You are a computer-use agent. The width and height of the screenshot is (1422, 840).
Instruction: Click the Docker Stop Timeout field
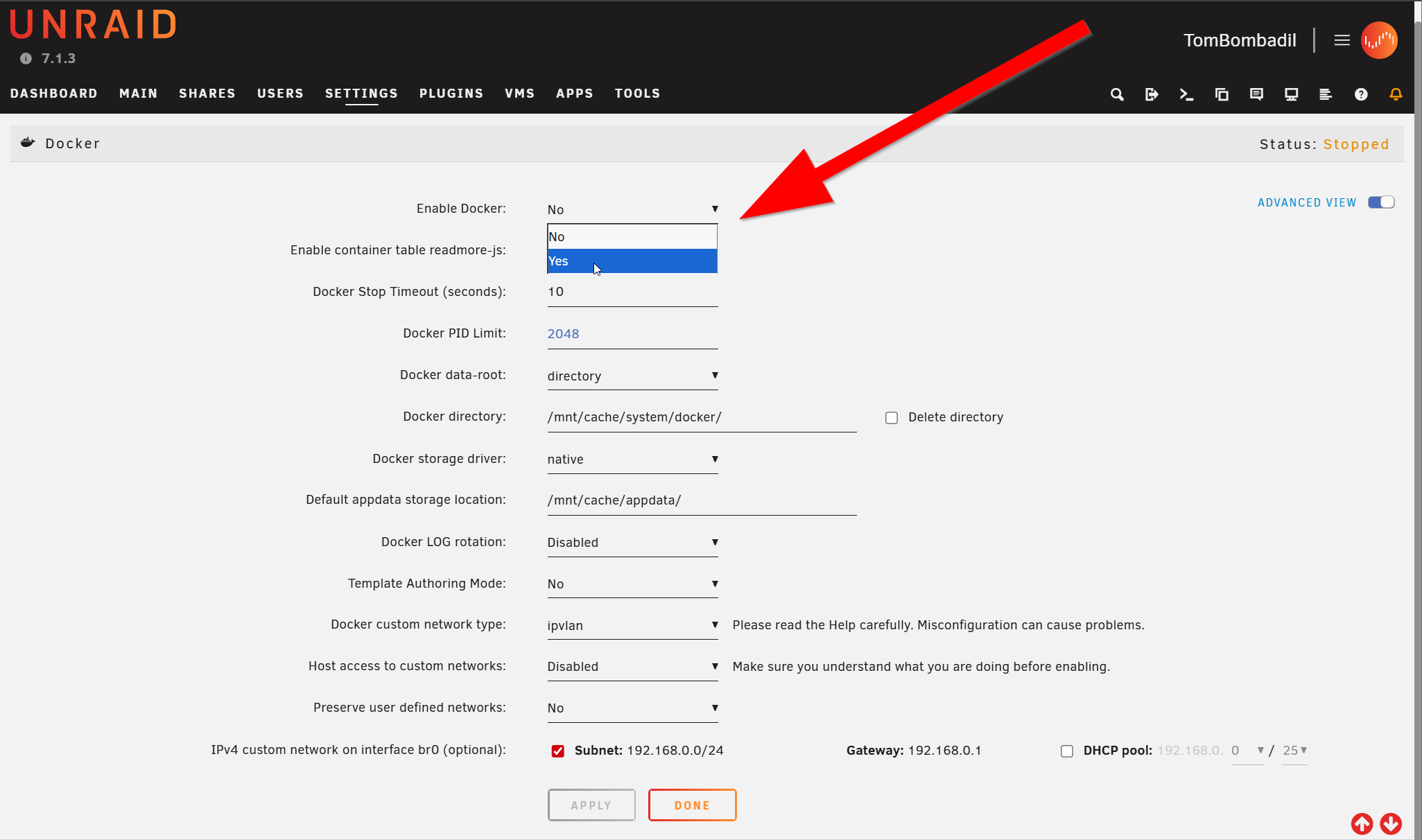tap(632, 292)
